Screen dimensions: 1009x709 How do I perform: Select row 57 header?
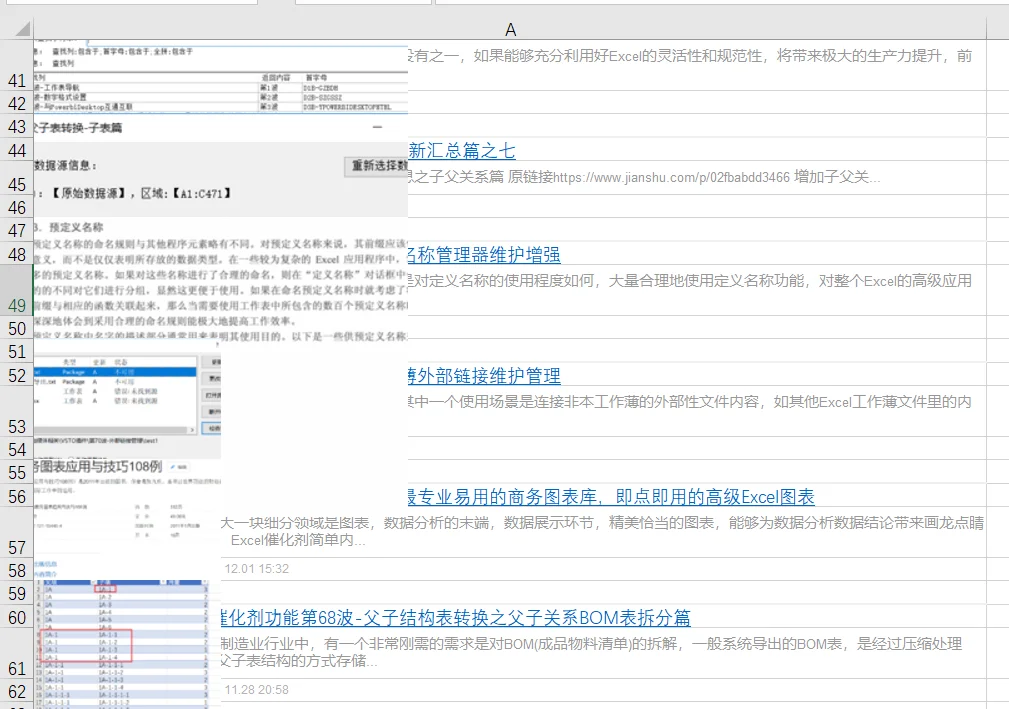click(x=17, y=533)
